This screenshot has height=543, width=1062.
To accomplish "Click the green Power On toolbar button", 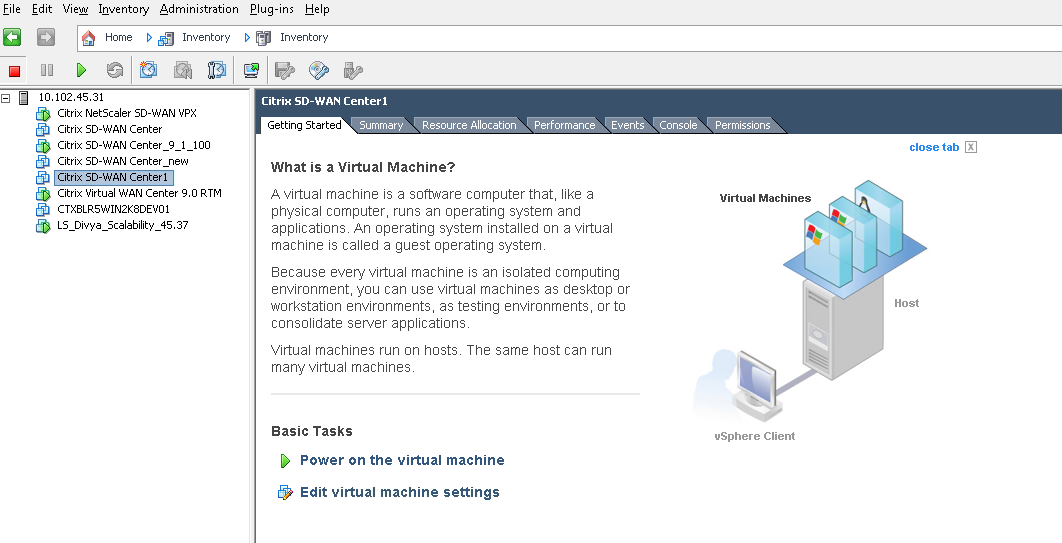I will point(81,70).
